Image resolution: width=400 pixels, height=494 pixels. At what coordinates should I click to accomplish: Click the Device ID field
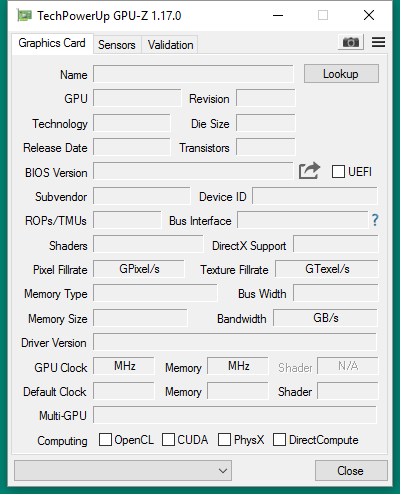click(315, 196)
